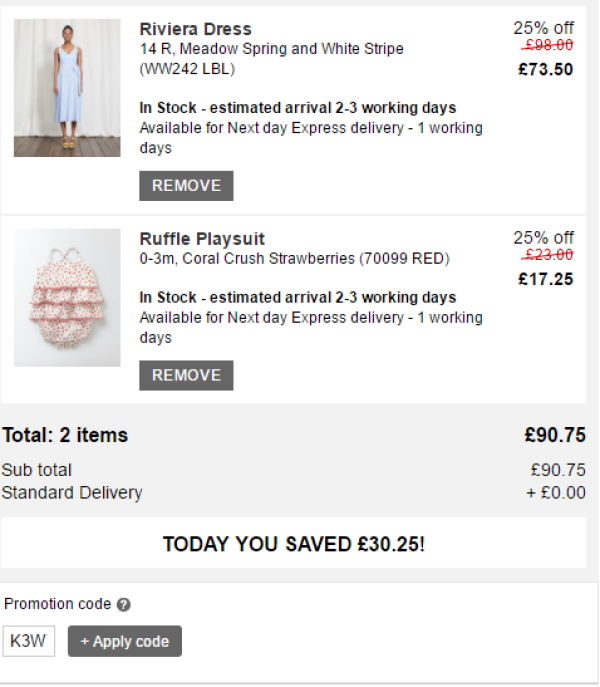Click the promotion code help icon
The height and width of the screenshot is (687, 600).
click(124, 605)
